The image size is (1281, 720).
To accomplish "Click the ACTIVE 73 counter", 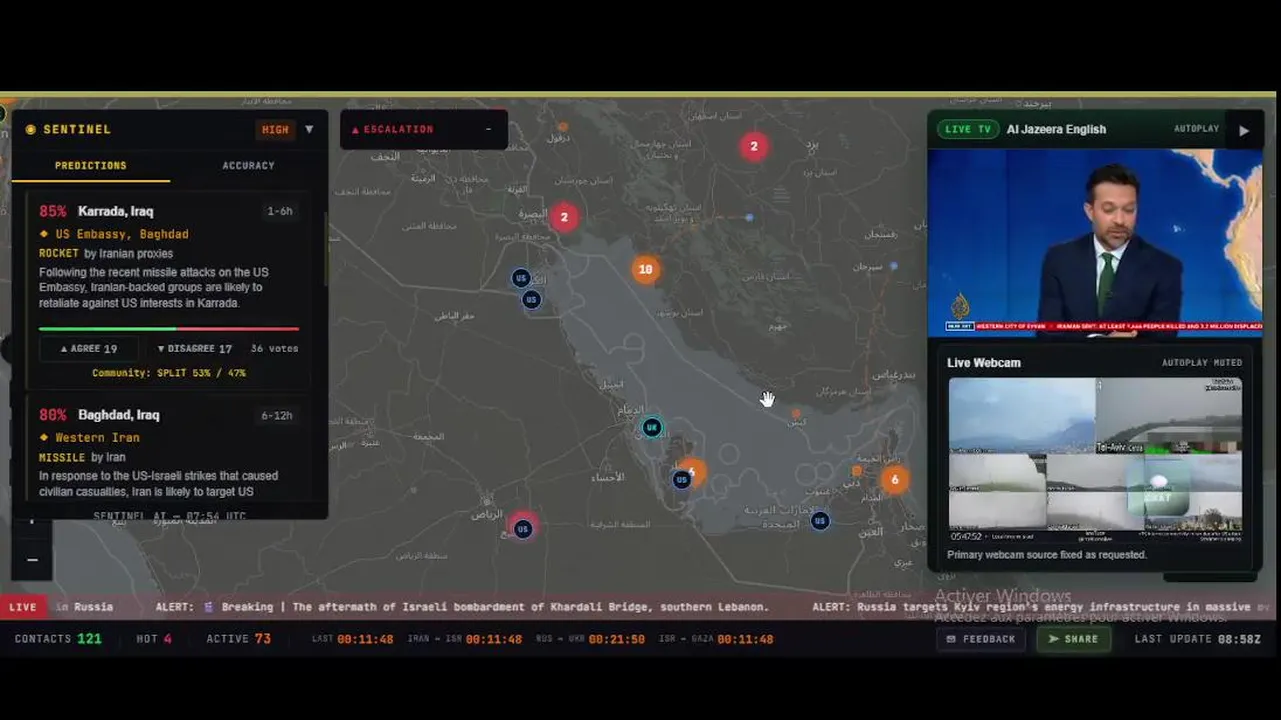I will click(239, 639).
